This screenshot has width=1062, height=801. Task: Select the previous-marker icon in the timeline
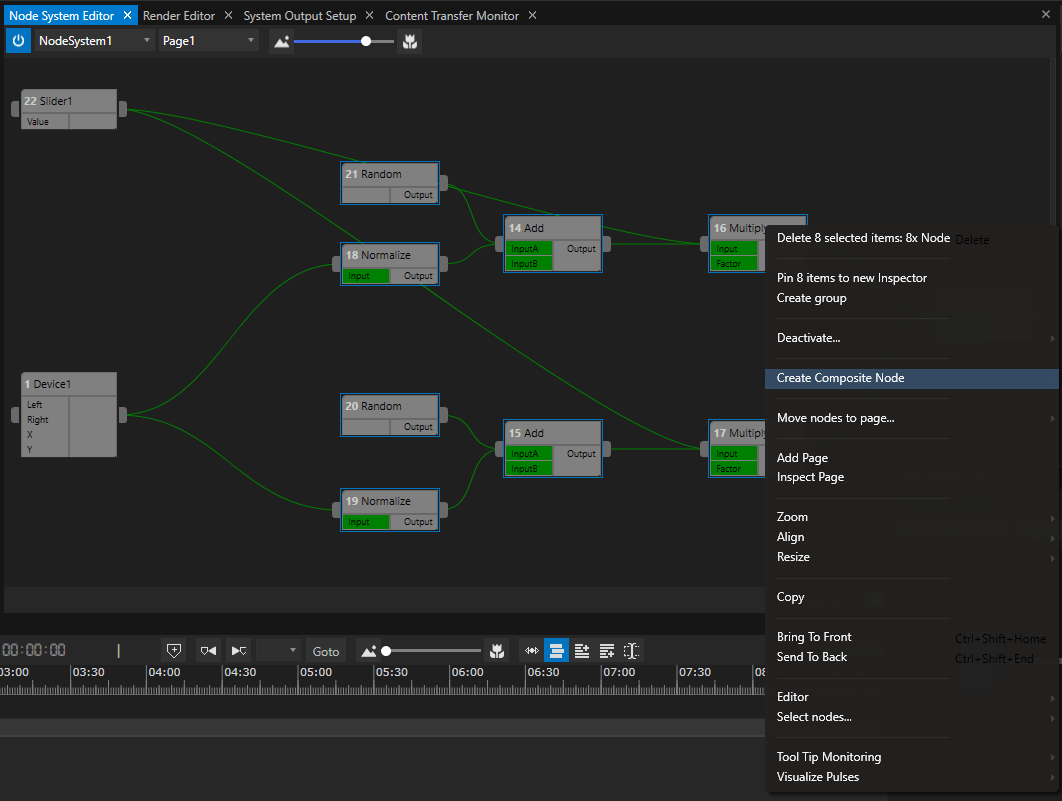[207, 650]
